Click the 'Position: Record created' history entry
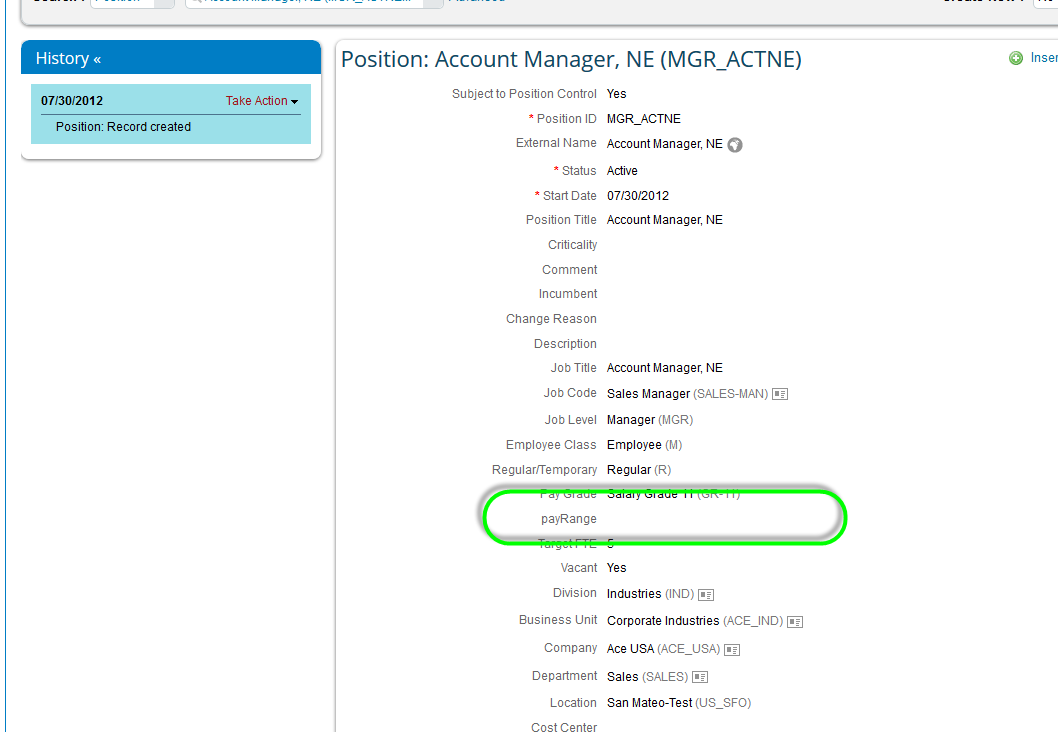The image size is (1058, 732). pyautogui.click(x=123, y=127)
